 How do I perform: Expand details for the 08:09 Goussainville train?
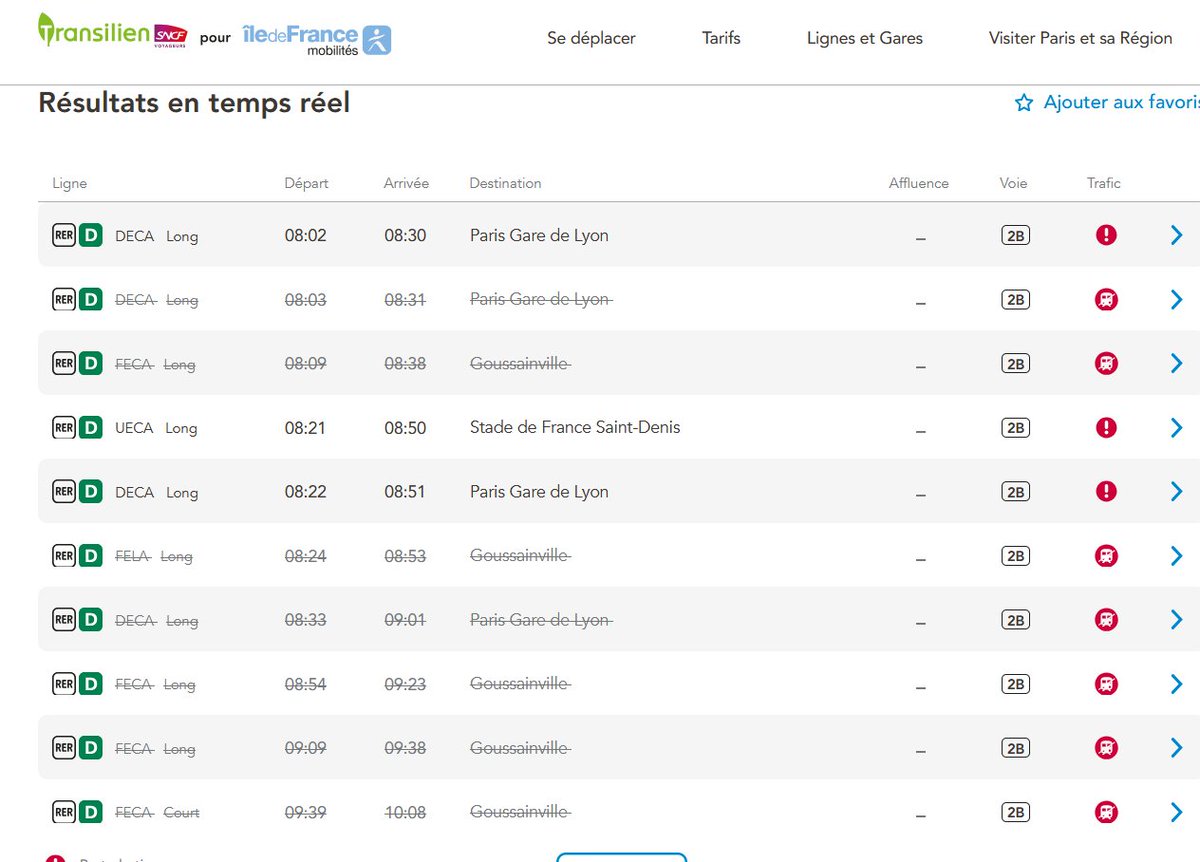click(x=1176, y=364)
